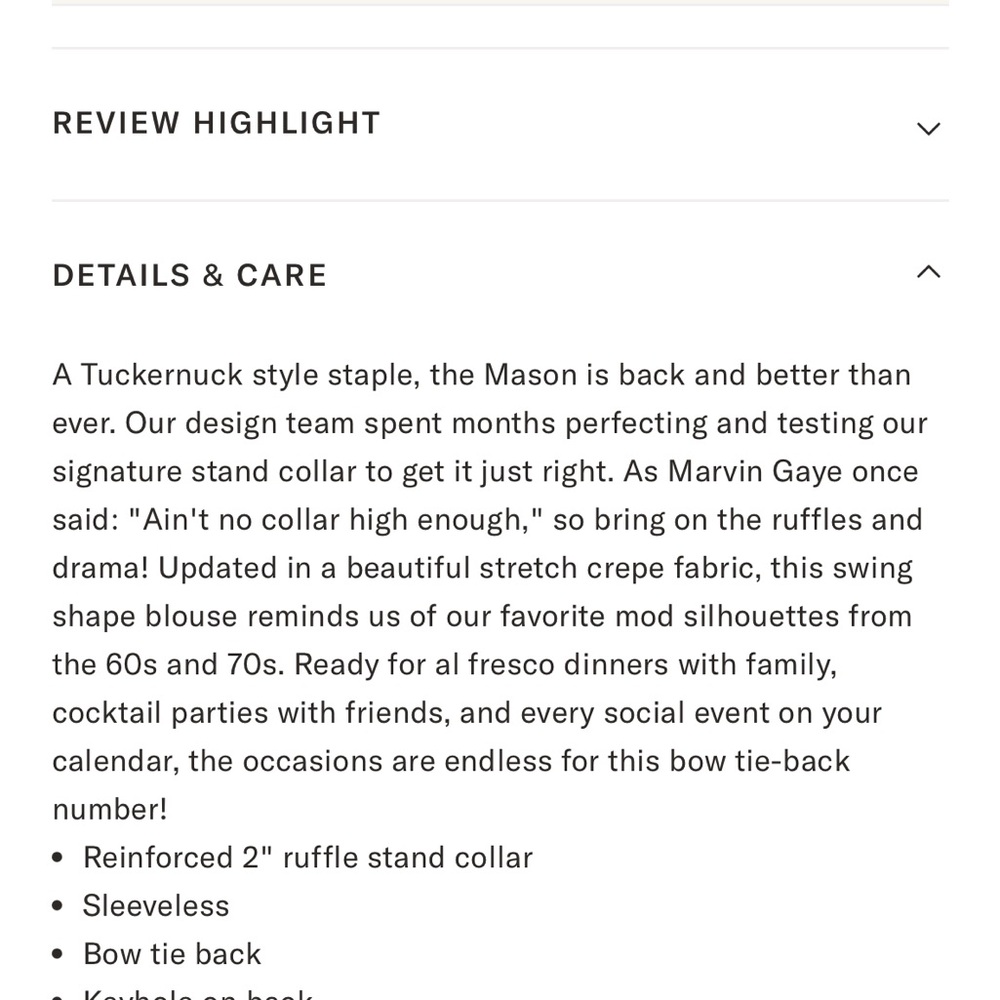The height and width of the screenshot is (1000, 1000).
Task: Collapse Details & Care using the up chevron
Action: [928, 272]
